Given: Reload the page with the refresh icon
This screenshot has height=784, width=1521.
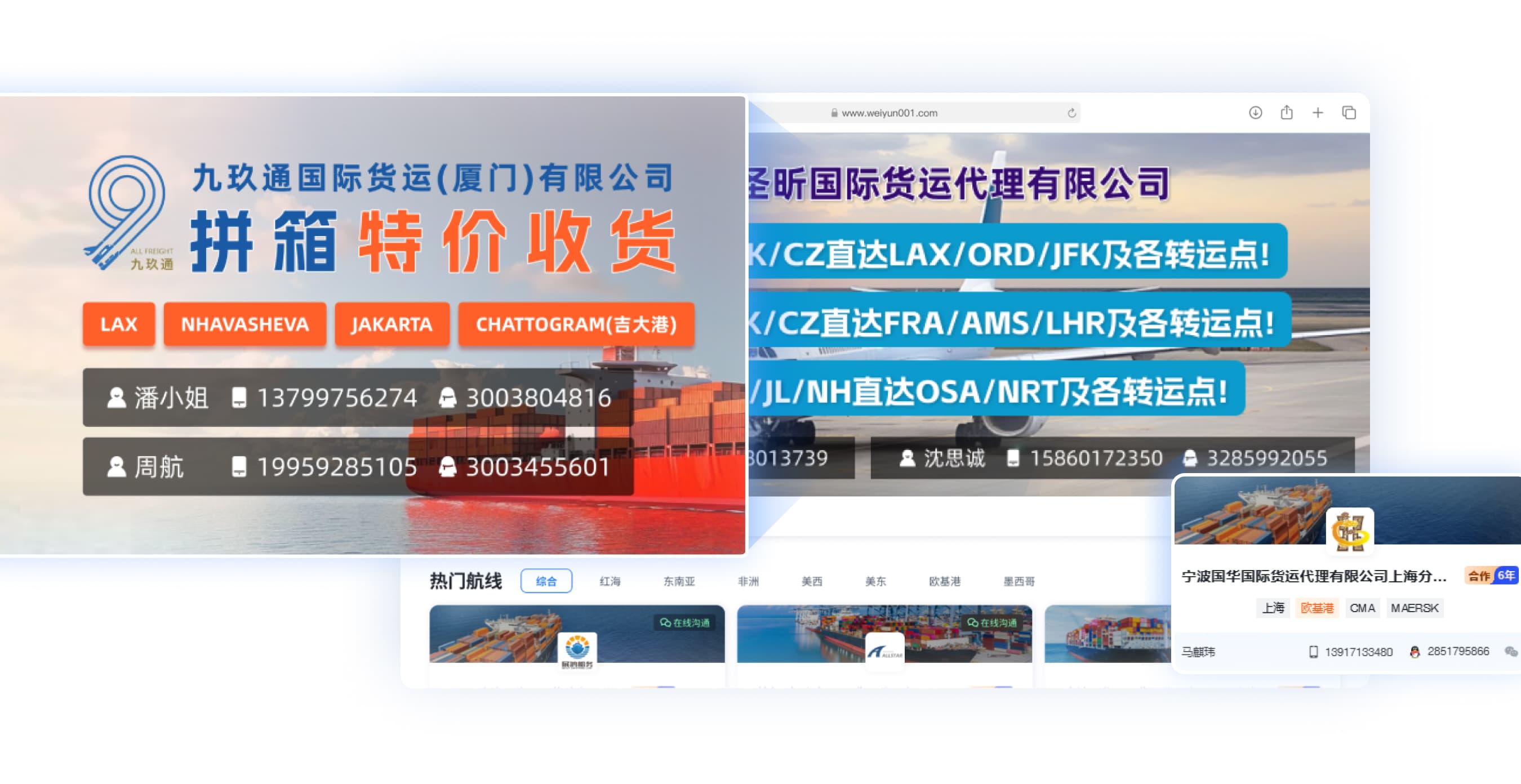Looking at the screenshot, I should [x=1071, y=113].
